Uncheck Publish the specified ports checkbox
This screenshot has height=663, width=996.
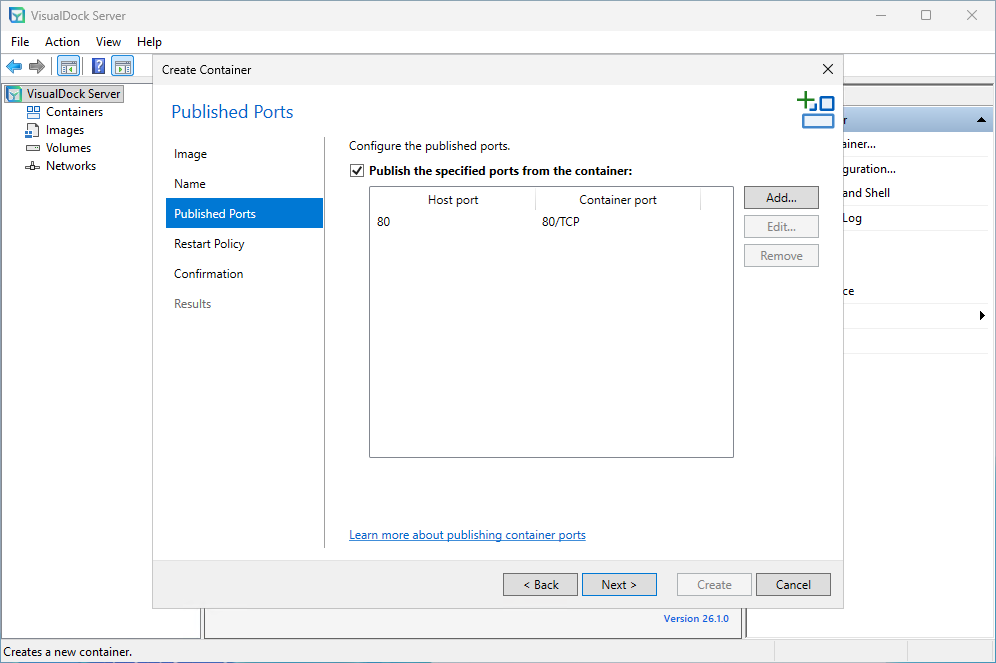point(357,171)
